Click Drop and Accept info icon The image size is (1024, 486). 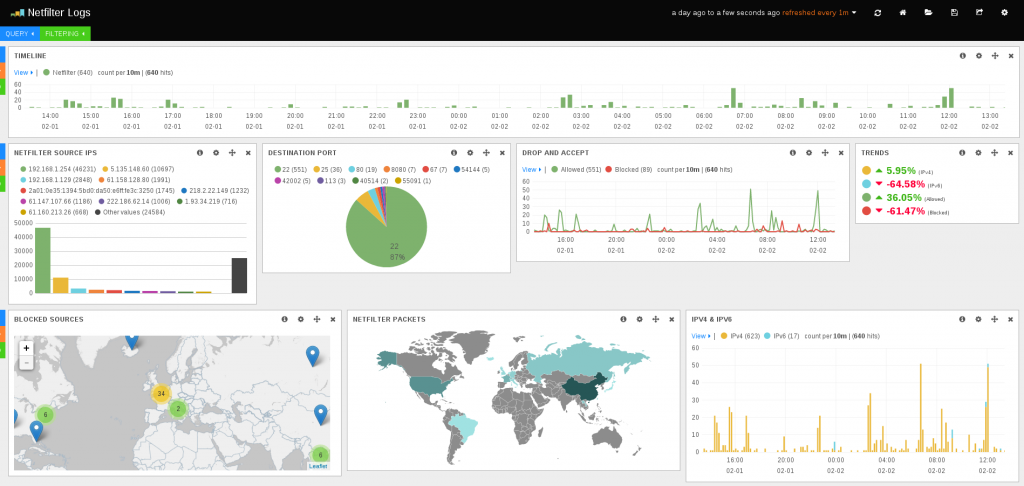pos(793,153)
